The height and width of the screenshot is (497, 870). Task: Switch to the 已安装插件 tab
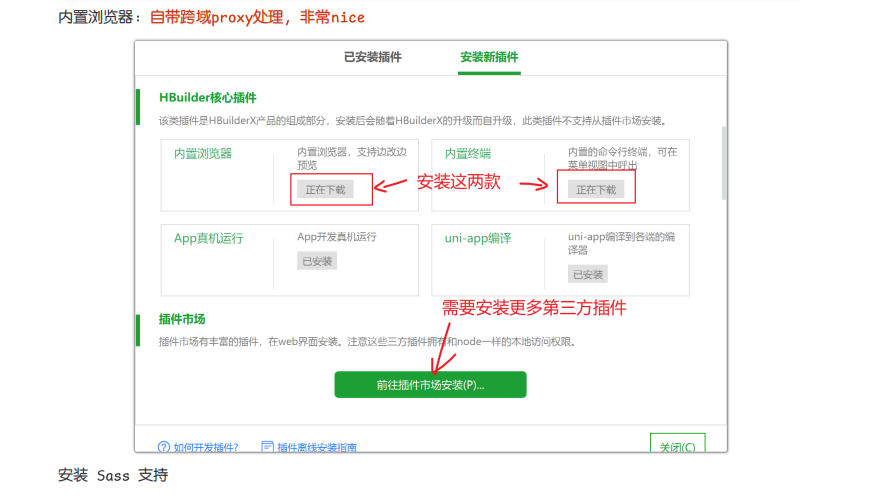click(372, 57)
